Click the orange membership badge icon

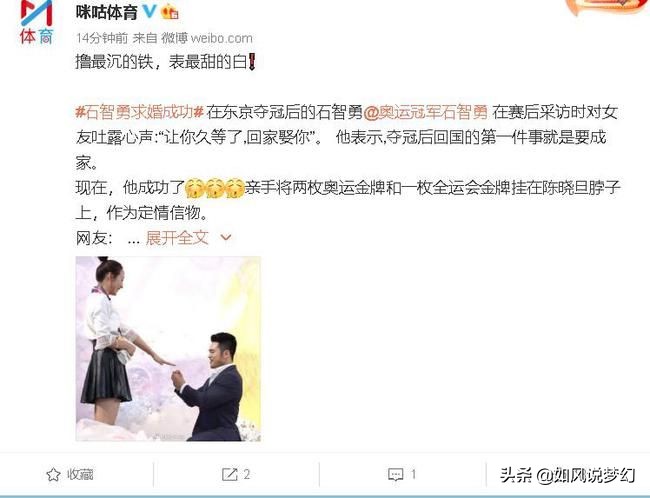[170, 12]
